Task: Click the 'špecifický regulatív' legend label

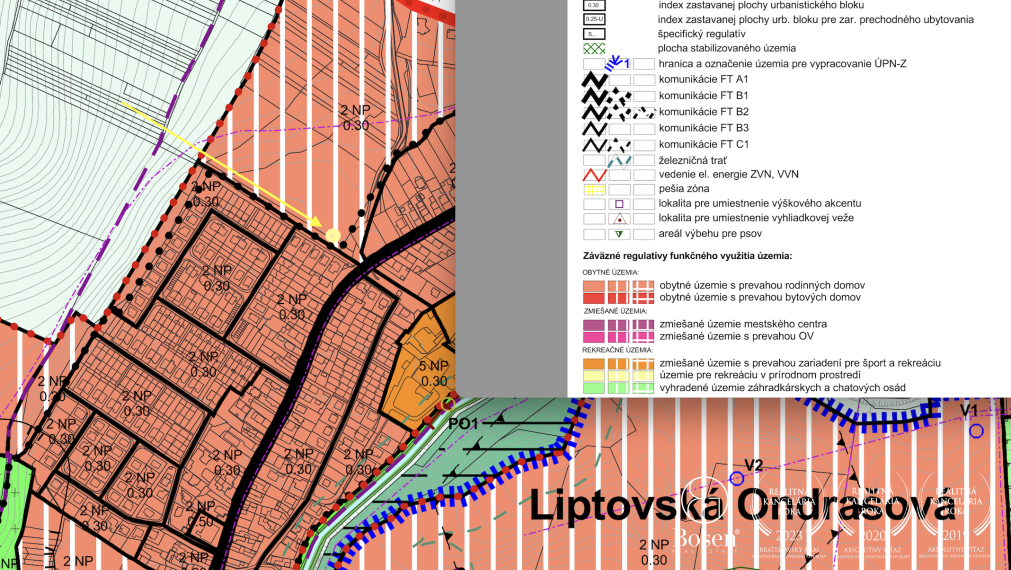Action: click(702, 34)
